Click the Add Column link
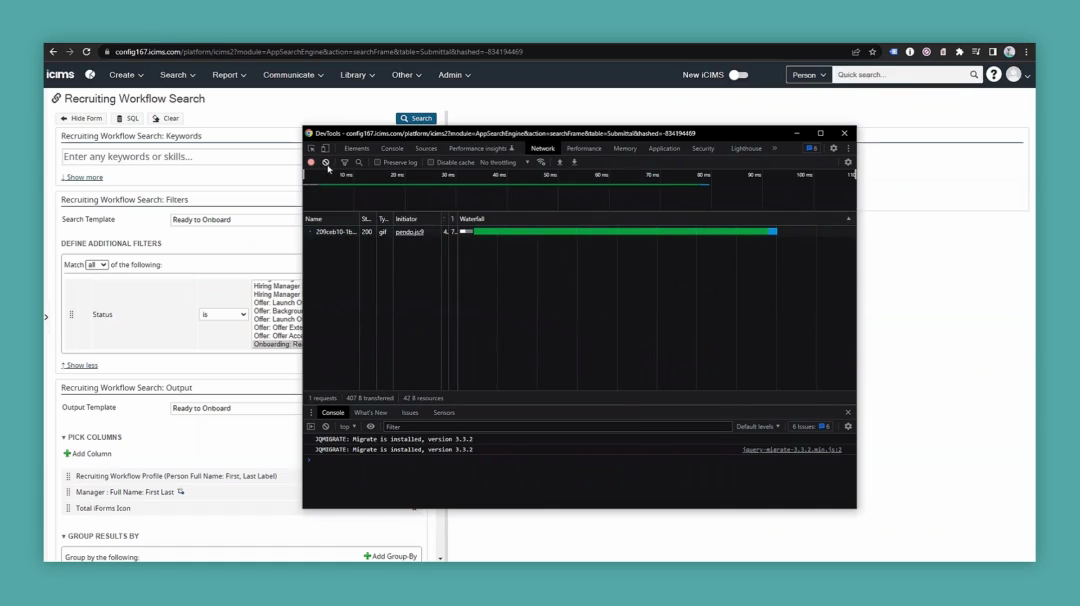1080x606 pixels. pos(87,454)
